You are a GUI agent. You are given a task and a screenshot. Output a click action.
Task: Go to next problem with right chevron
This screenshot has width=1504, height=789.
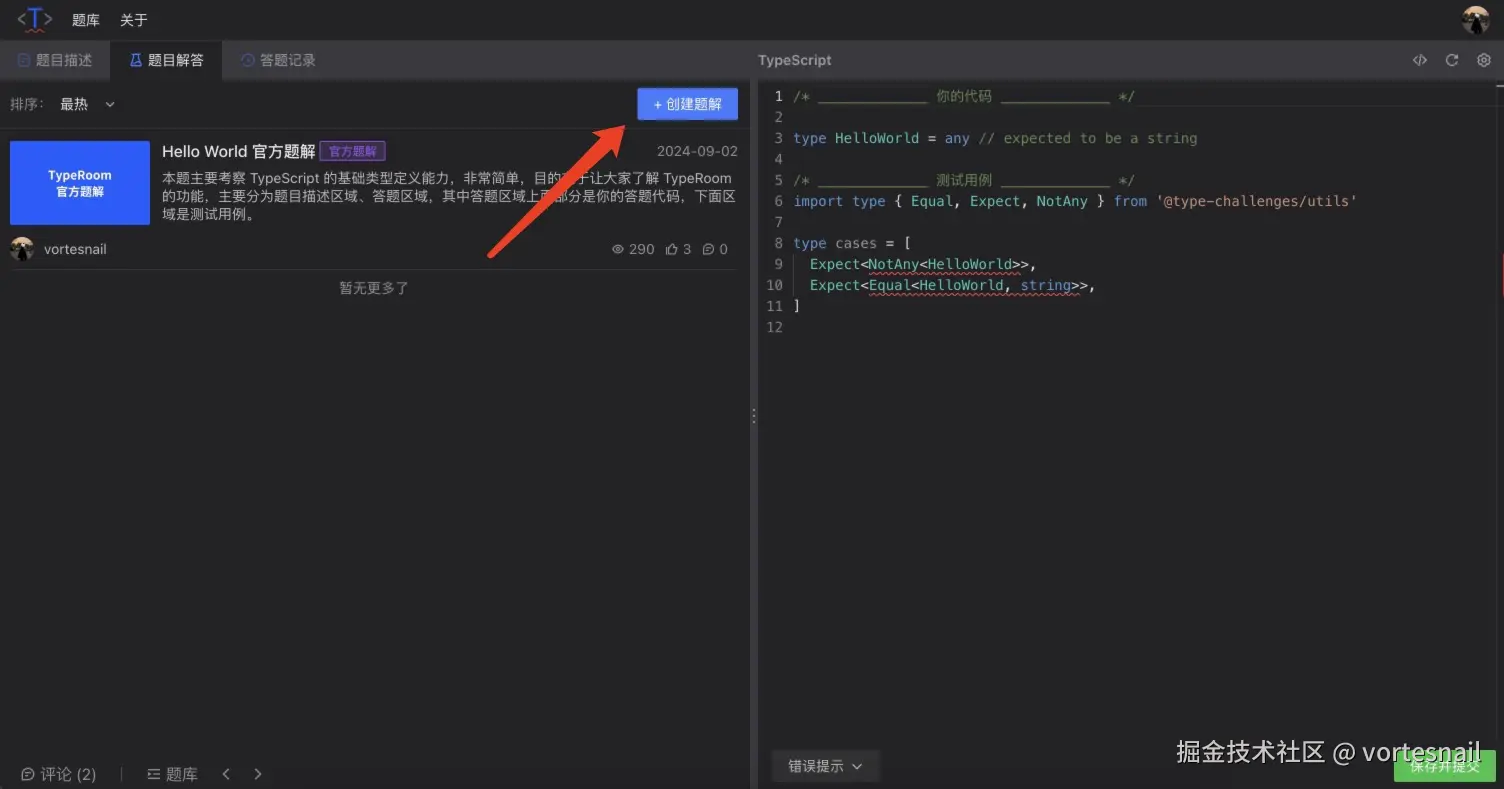258,774
